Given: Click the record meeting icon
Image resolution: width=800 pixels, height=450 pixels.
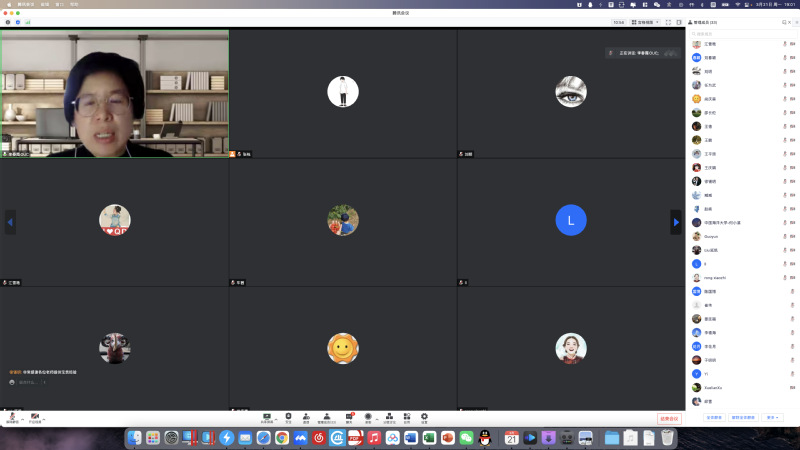Looking at the screenshot, I should 368,416.
